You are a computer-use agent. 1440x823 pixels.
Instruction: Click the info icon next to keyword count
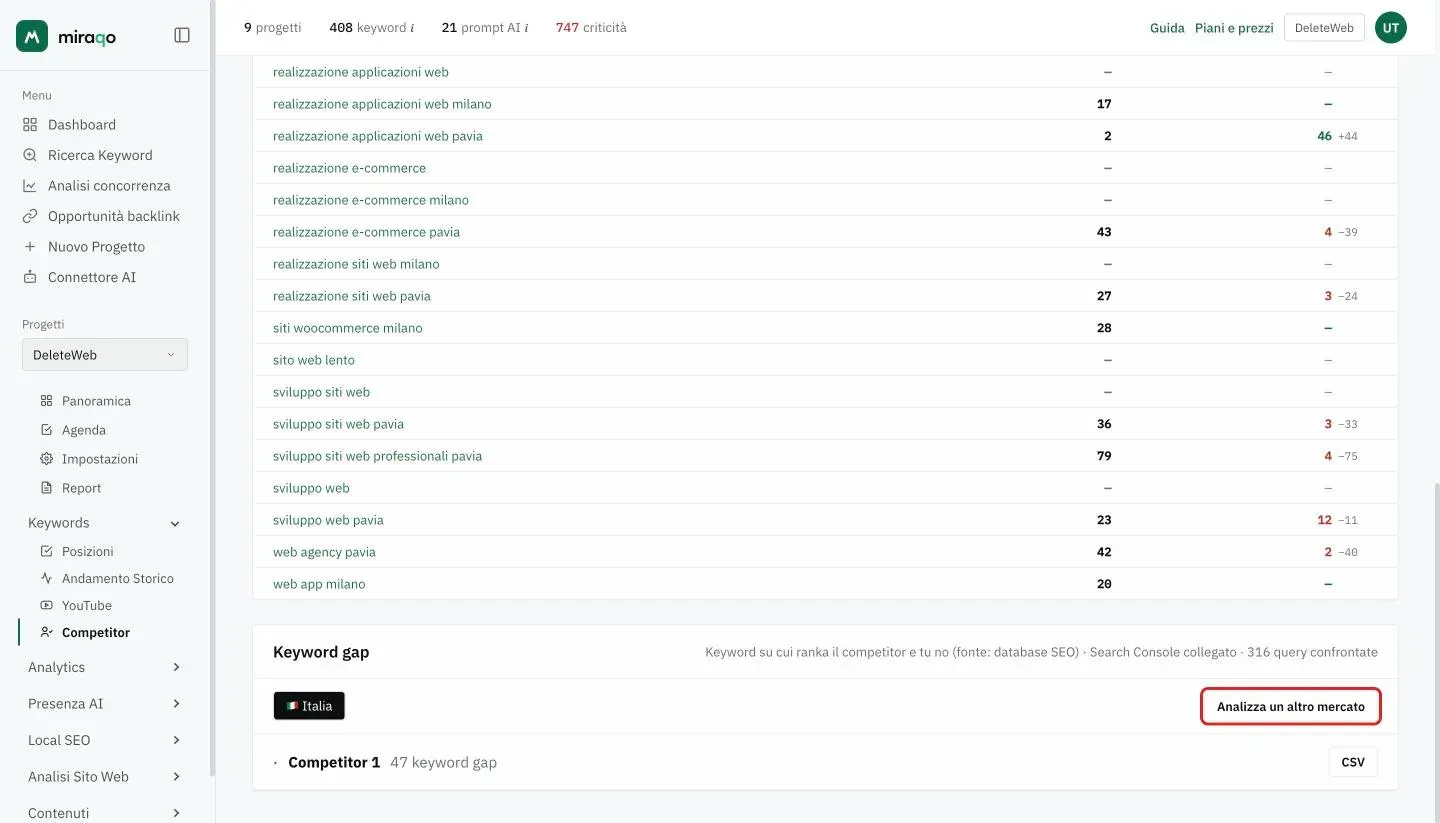(x=412, y=28)
